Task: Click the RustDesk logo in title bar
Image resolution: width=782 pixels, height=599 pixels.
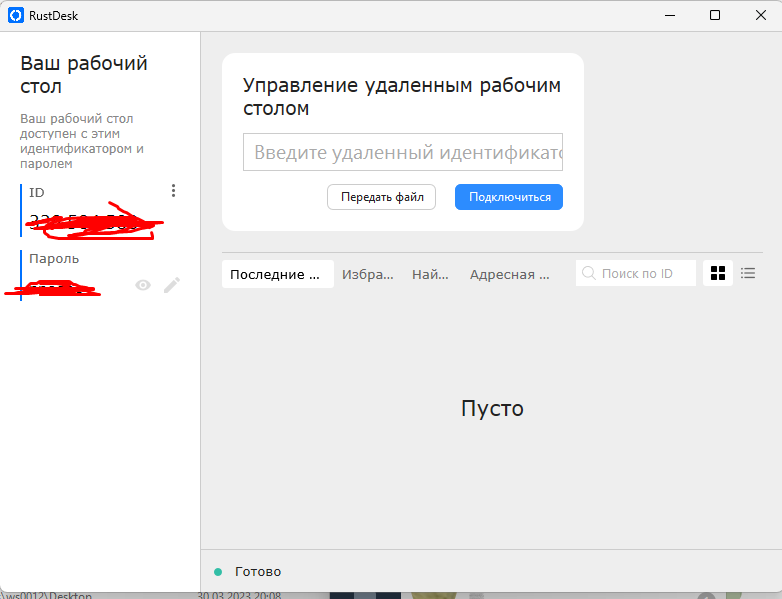Action: point(15,15)
